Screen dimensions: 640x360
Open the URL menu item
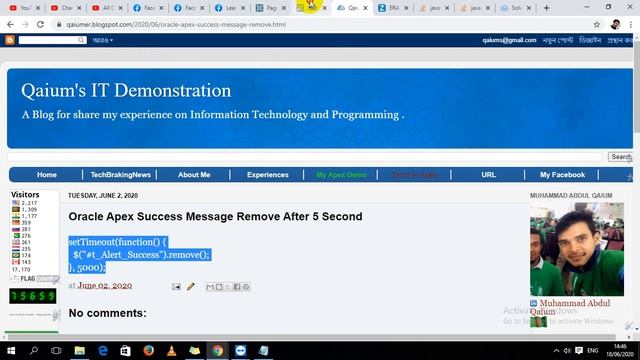[488, 175]
